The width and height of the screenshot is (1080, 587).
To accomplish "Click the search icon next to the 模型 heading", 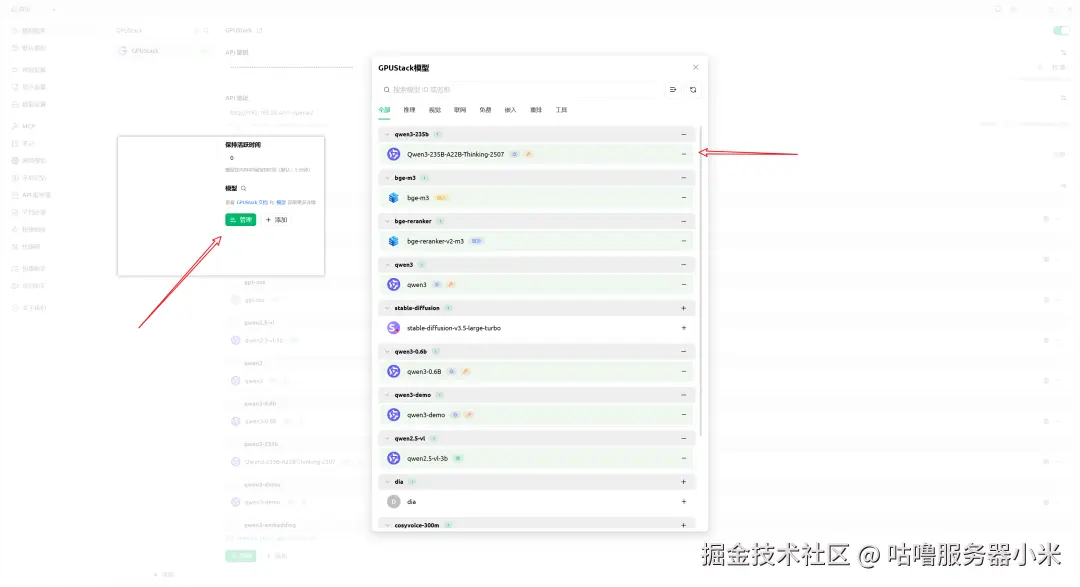I will click(x=243, y=188).
